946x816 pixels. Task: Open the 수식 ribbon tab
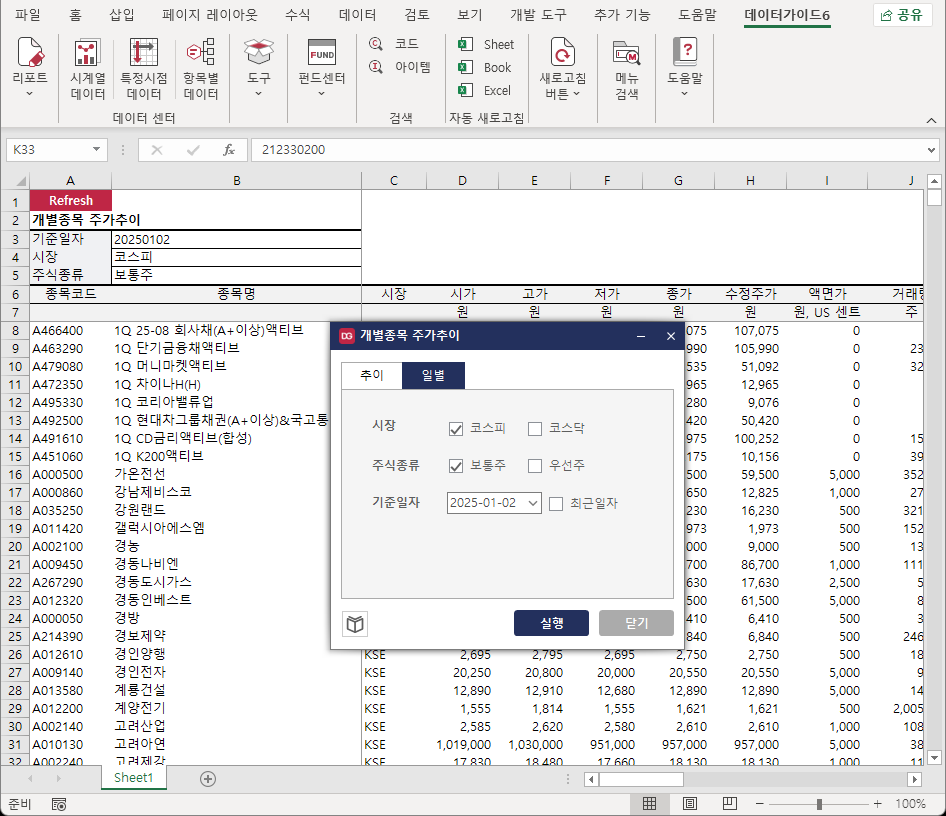tap(297, 15)
